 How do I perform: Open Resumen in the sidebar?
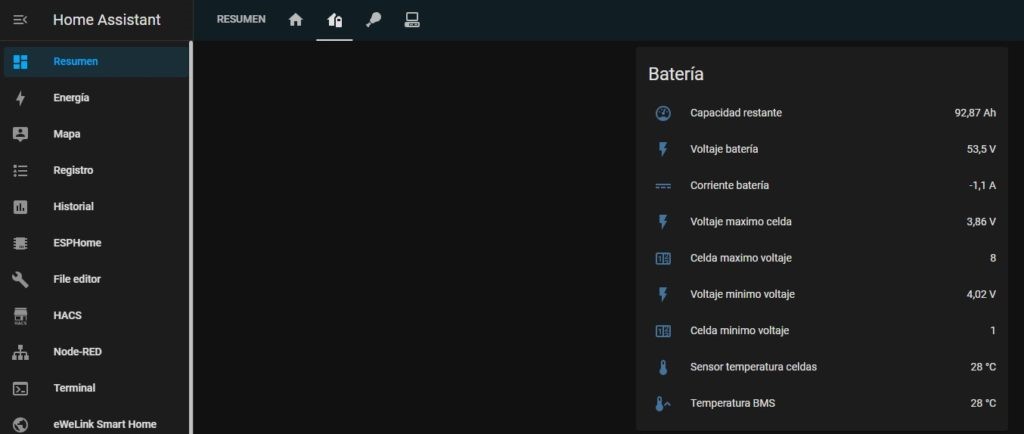(x=76, y=62)
